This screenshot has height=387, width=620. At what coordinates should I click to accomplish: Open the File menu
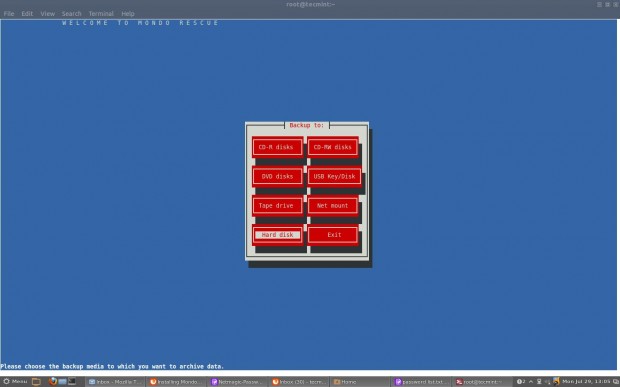[9, 13]
